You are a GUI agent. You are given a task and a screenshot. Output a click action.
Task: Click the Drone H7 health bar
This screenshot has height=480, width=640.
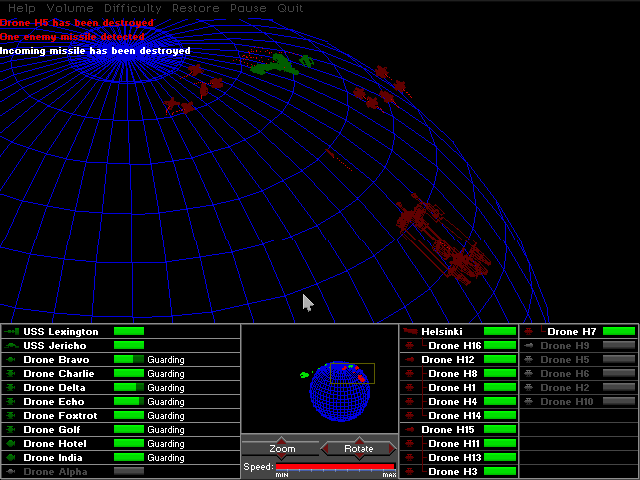619,331
